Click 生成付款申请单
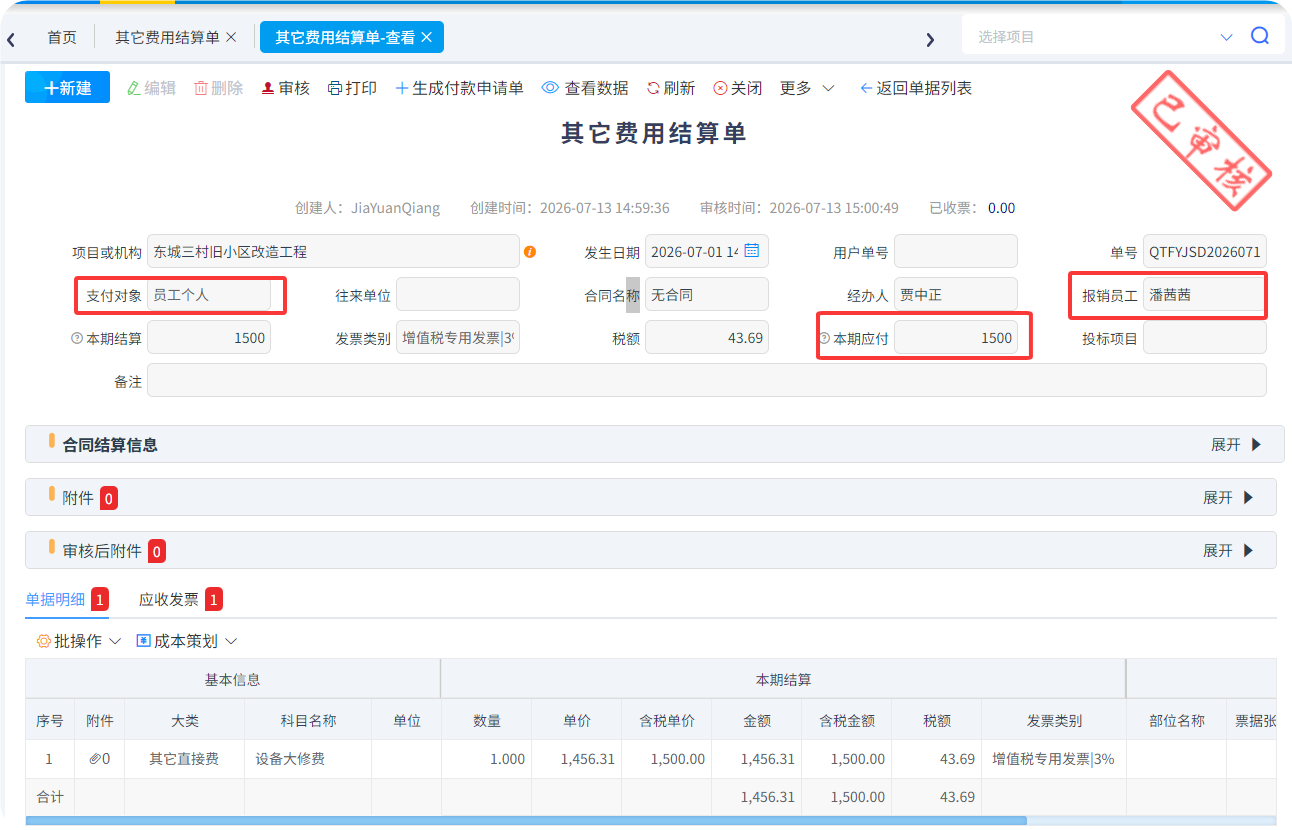Viewport: 1292px width, 830px height. [x=459, y=88]
